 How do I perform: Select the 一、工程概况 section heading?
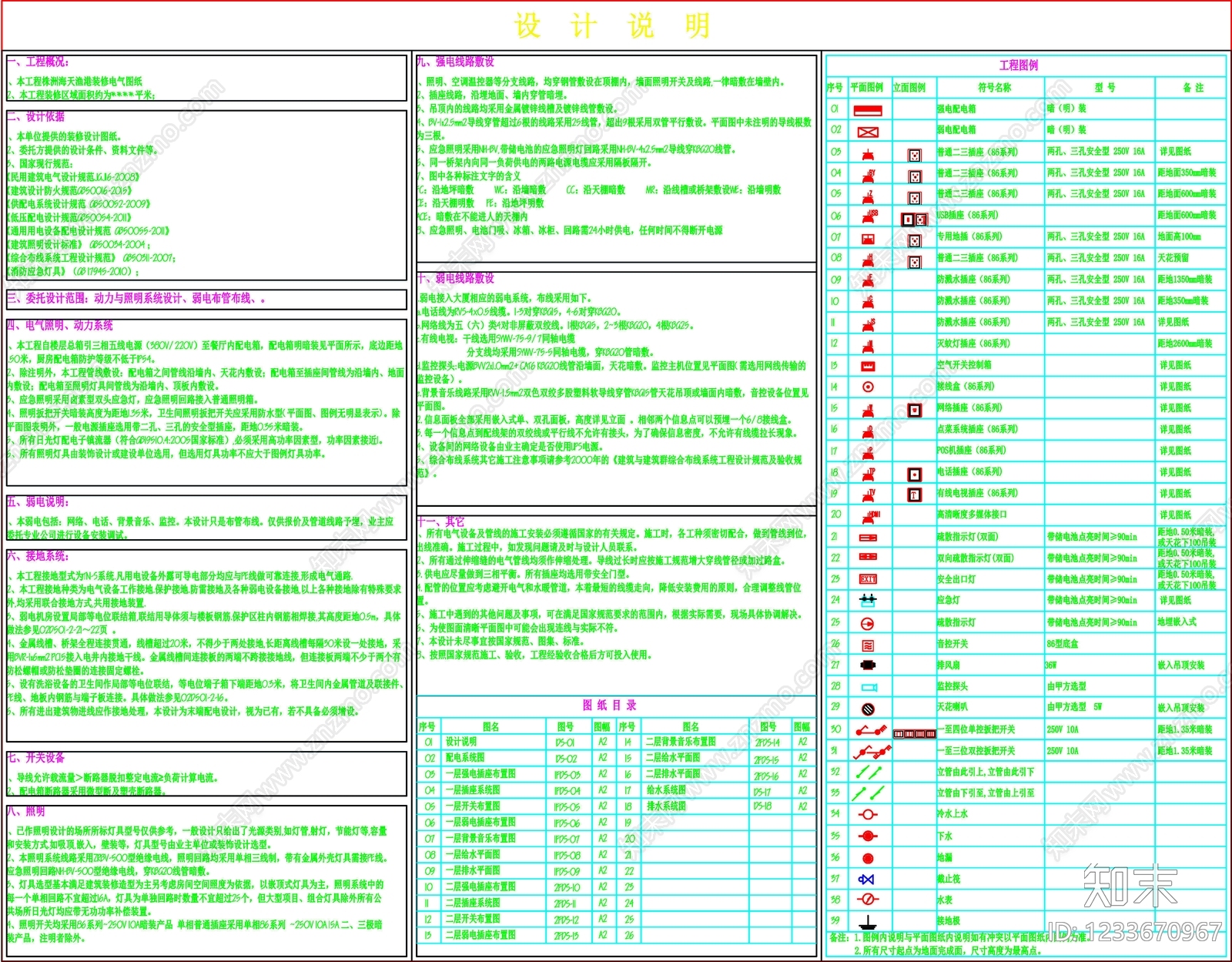pyautogui.click(x=38, y=62)
